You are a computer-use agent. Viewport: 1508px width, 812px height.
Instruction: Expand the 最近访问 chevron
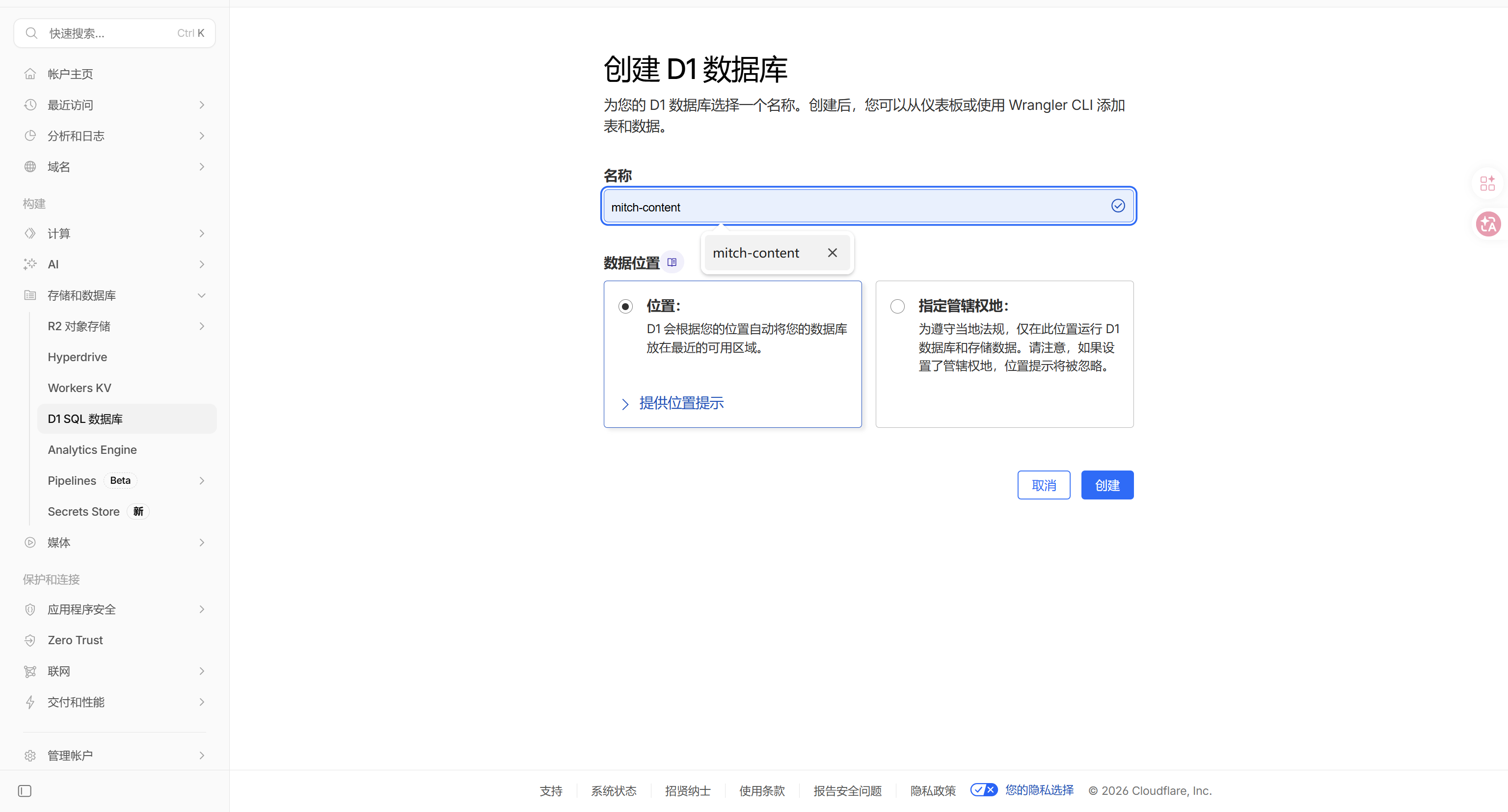click(201, 105)
